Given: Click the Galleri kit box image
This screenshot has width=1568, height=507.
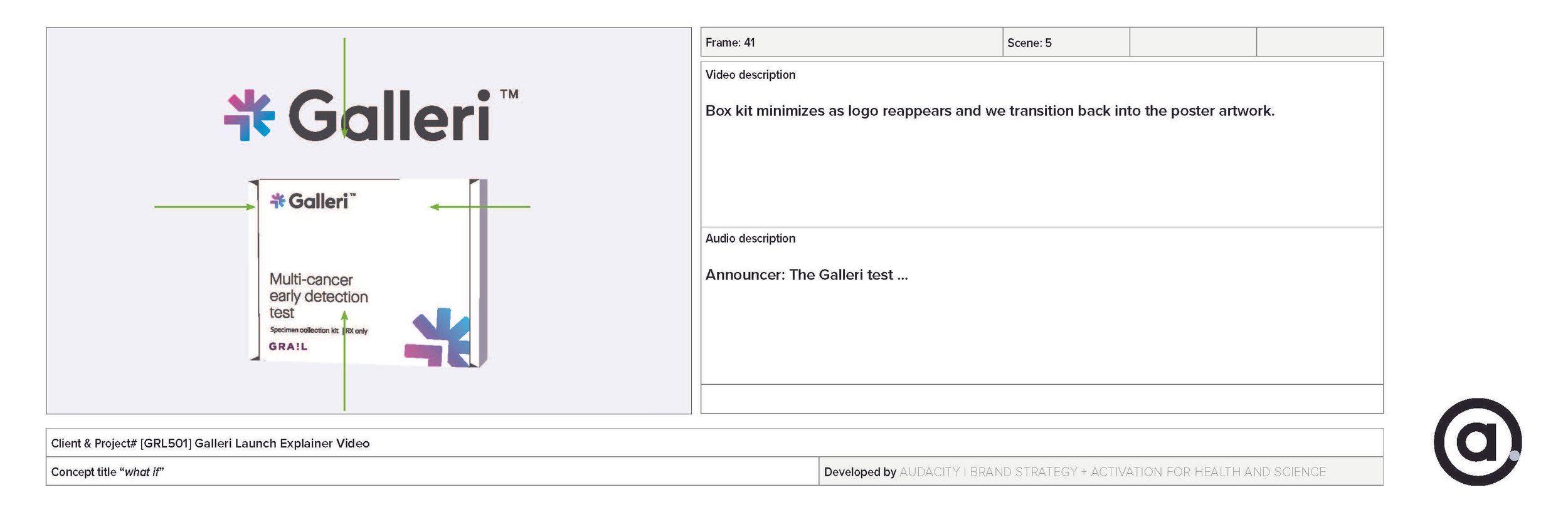Looking at the screenshot, I should pos(369,273).
